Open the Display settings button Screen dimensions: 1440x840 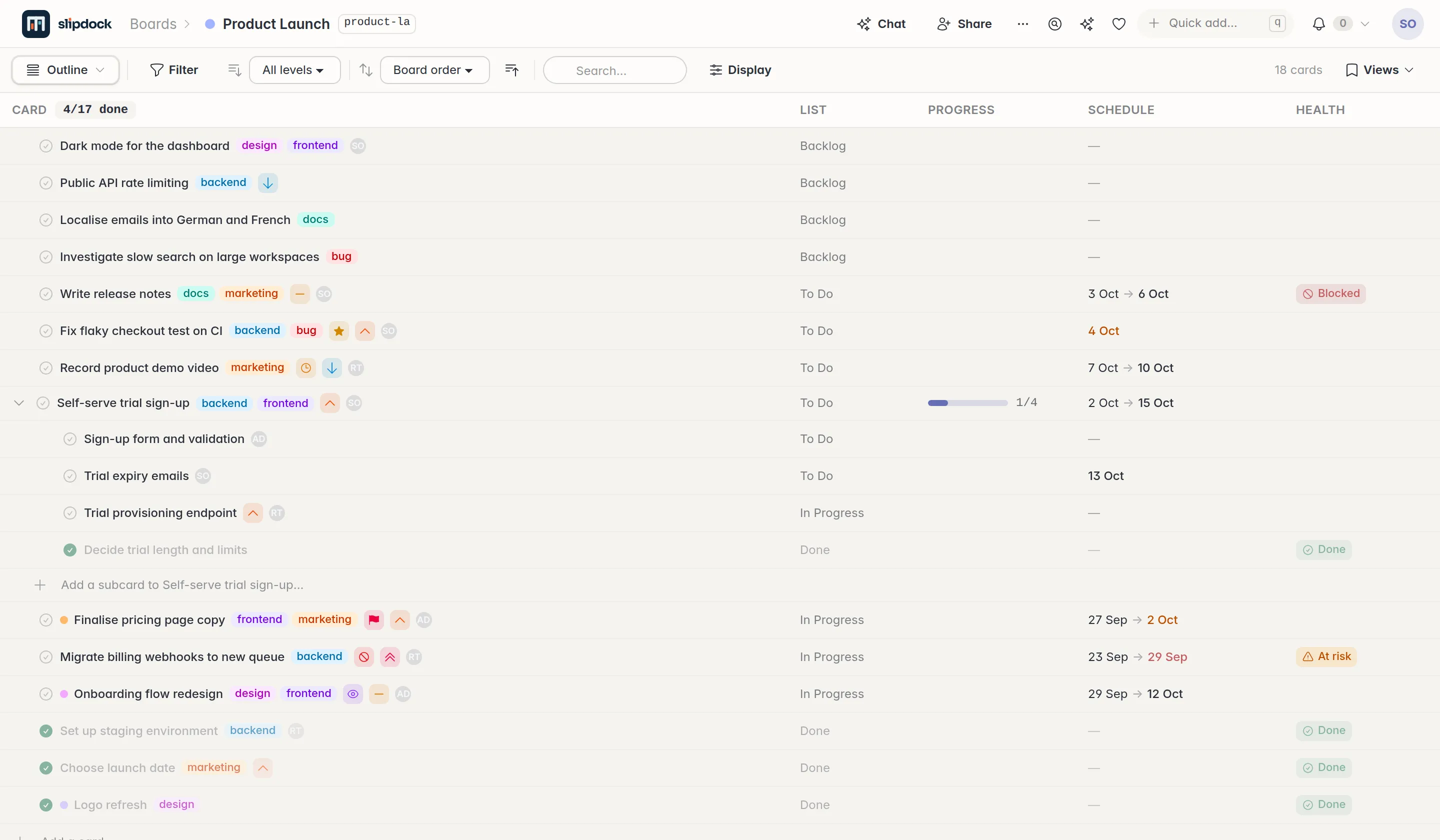click(x=740, y=69)
